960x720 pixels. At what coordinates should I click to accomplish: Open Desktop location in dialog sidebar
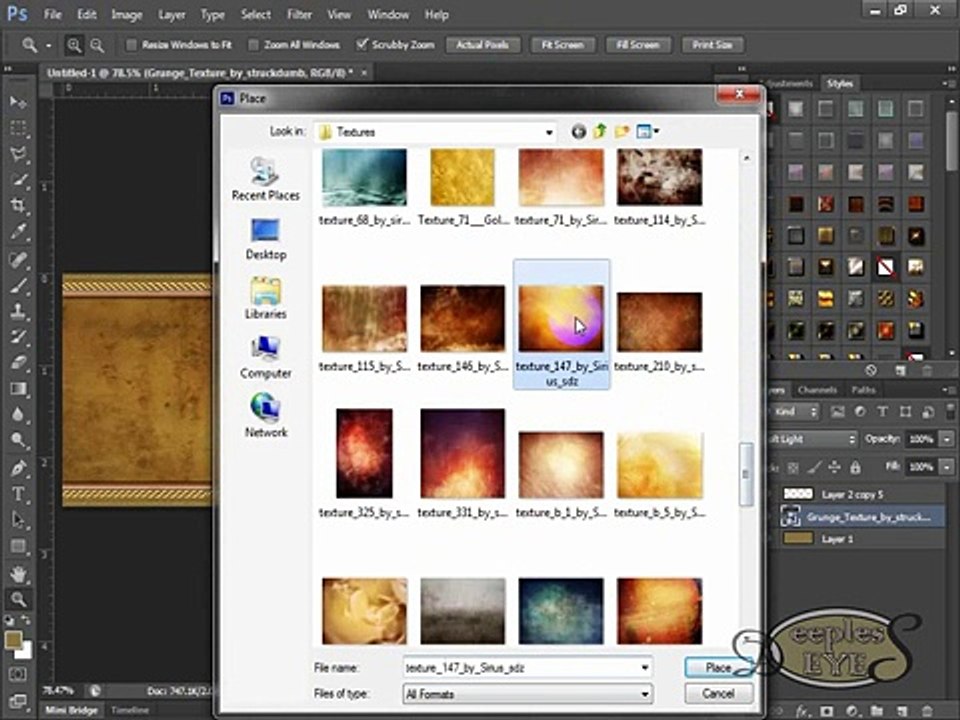[265, 239]
